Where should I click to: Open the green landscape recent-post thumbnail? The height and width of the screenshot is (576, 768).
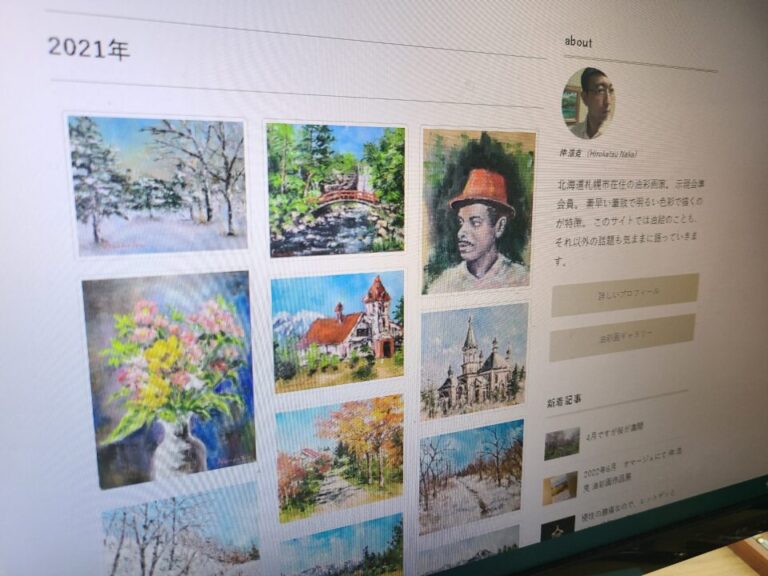(562, 443)
